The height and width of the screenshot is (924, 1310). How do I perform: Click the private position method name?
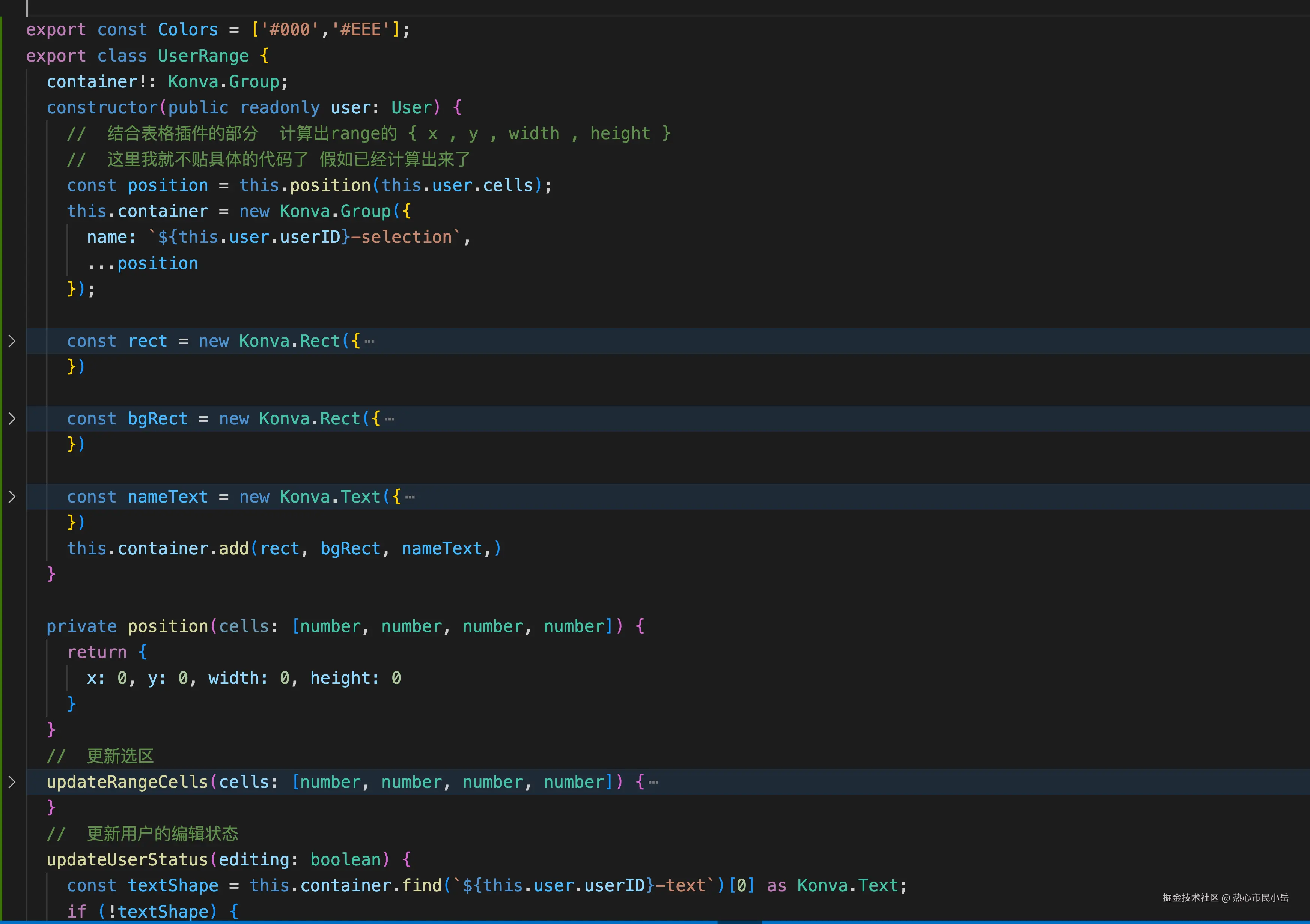point(168,626)
